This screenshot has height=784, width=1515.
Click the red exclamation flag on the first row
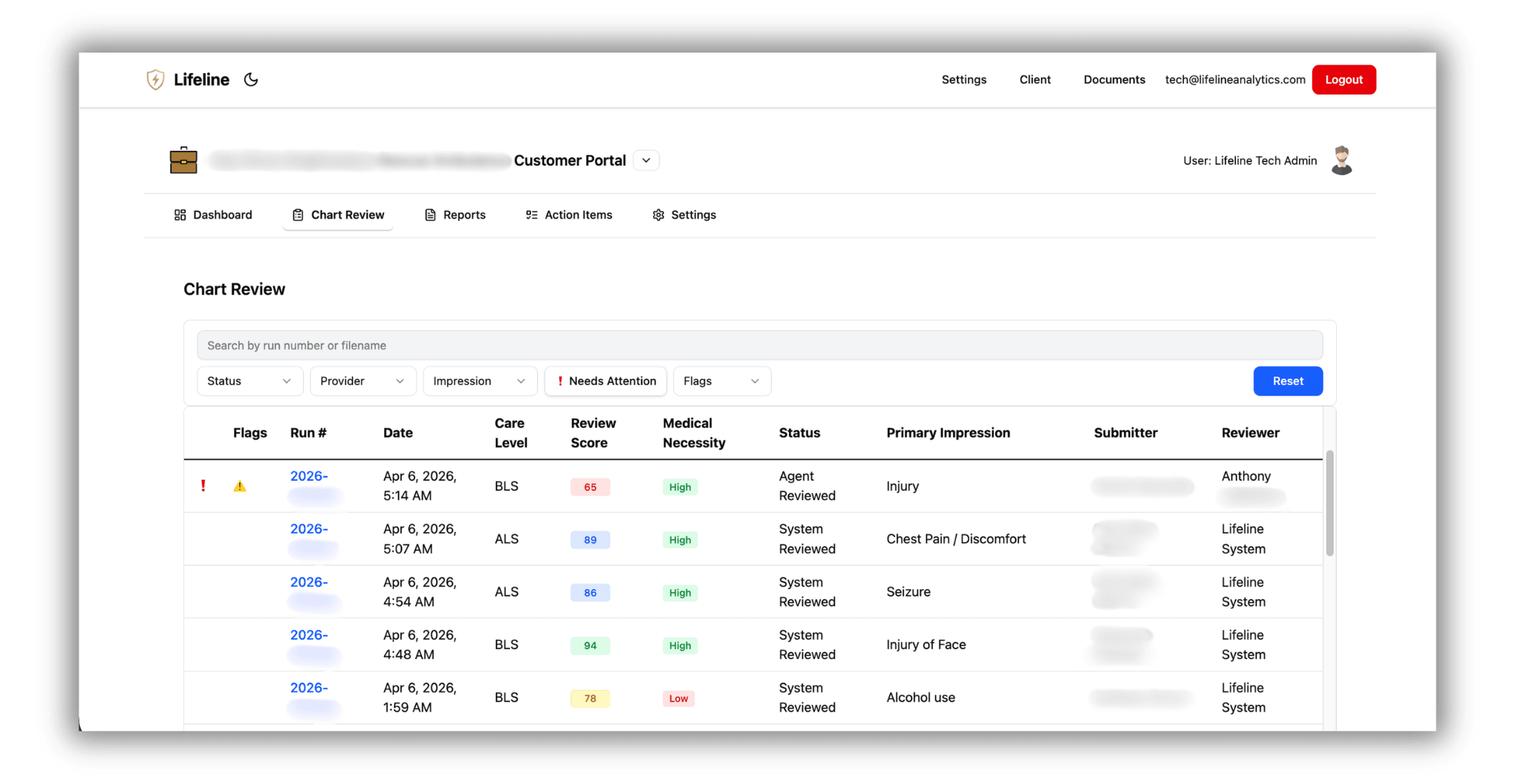tap(203, 485)
